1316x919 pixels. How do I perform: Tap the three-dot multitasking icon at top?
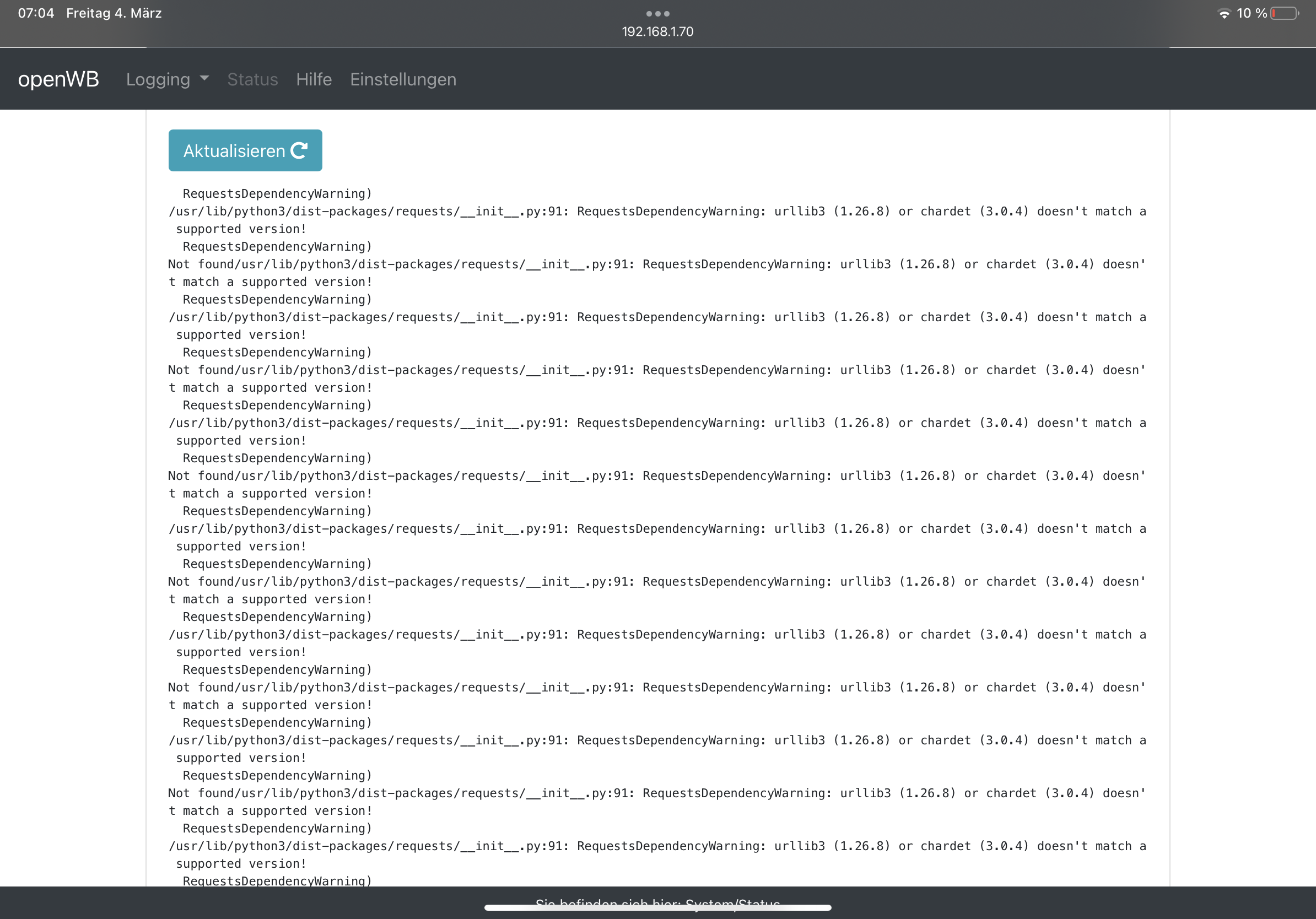tap(657, 13)
